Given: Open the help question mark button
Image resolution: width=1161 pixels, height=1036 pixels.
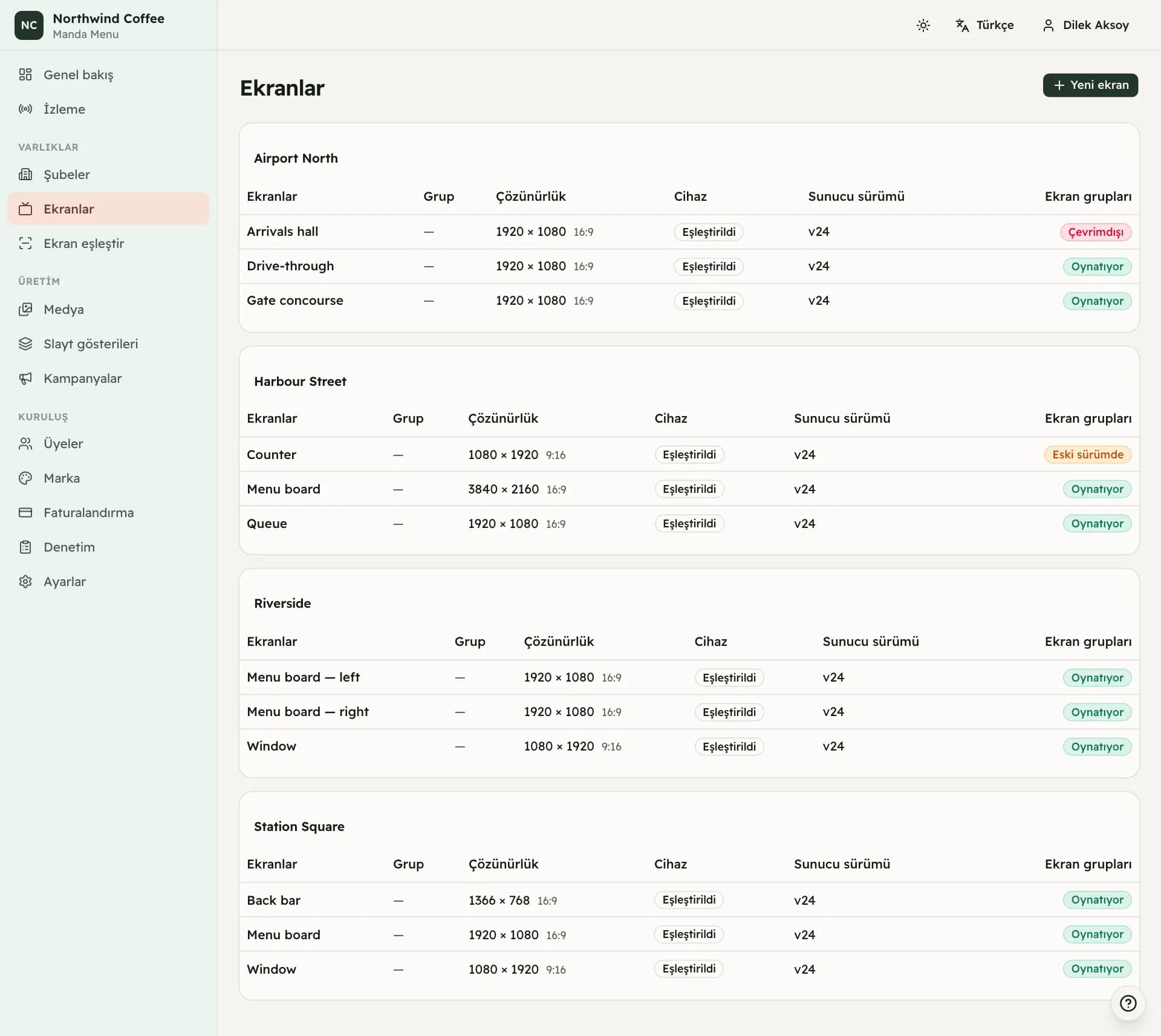Looking at the screenshot, I should coord(1128,1003).
